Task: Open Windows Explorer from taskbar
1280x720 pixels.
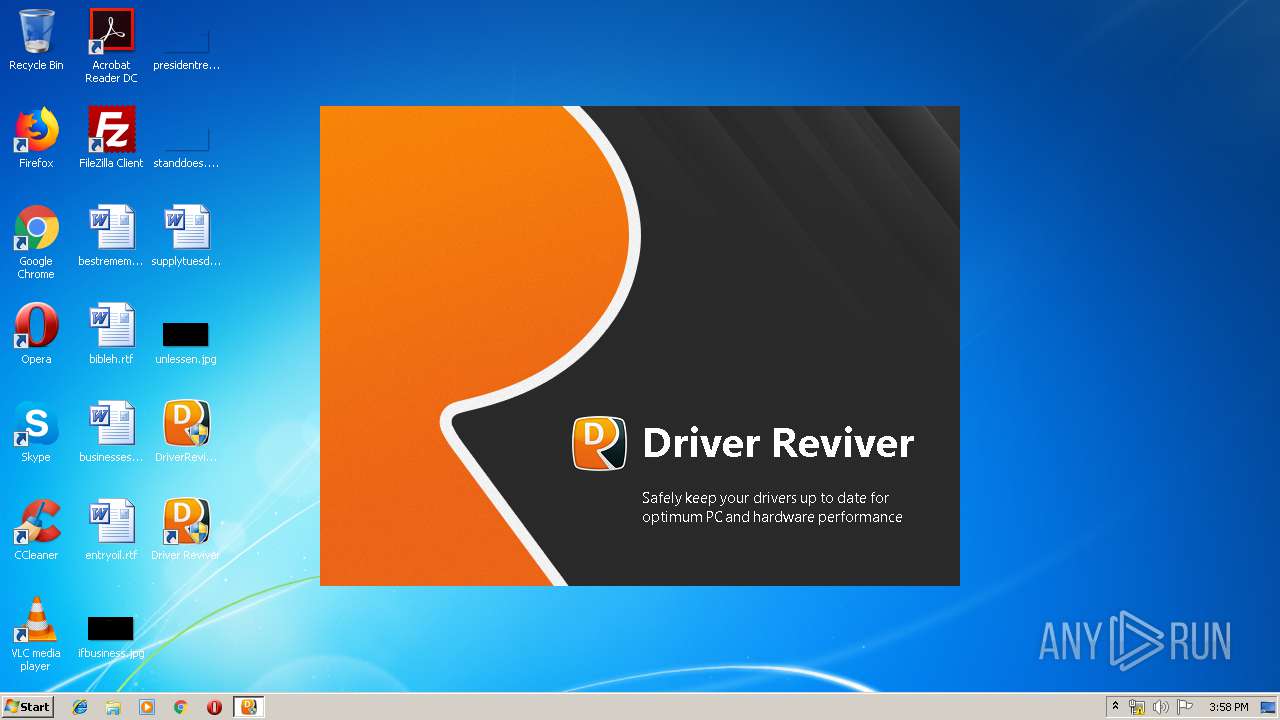Action: coord(113,707)
